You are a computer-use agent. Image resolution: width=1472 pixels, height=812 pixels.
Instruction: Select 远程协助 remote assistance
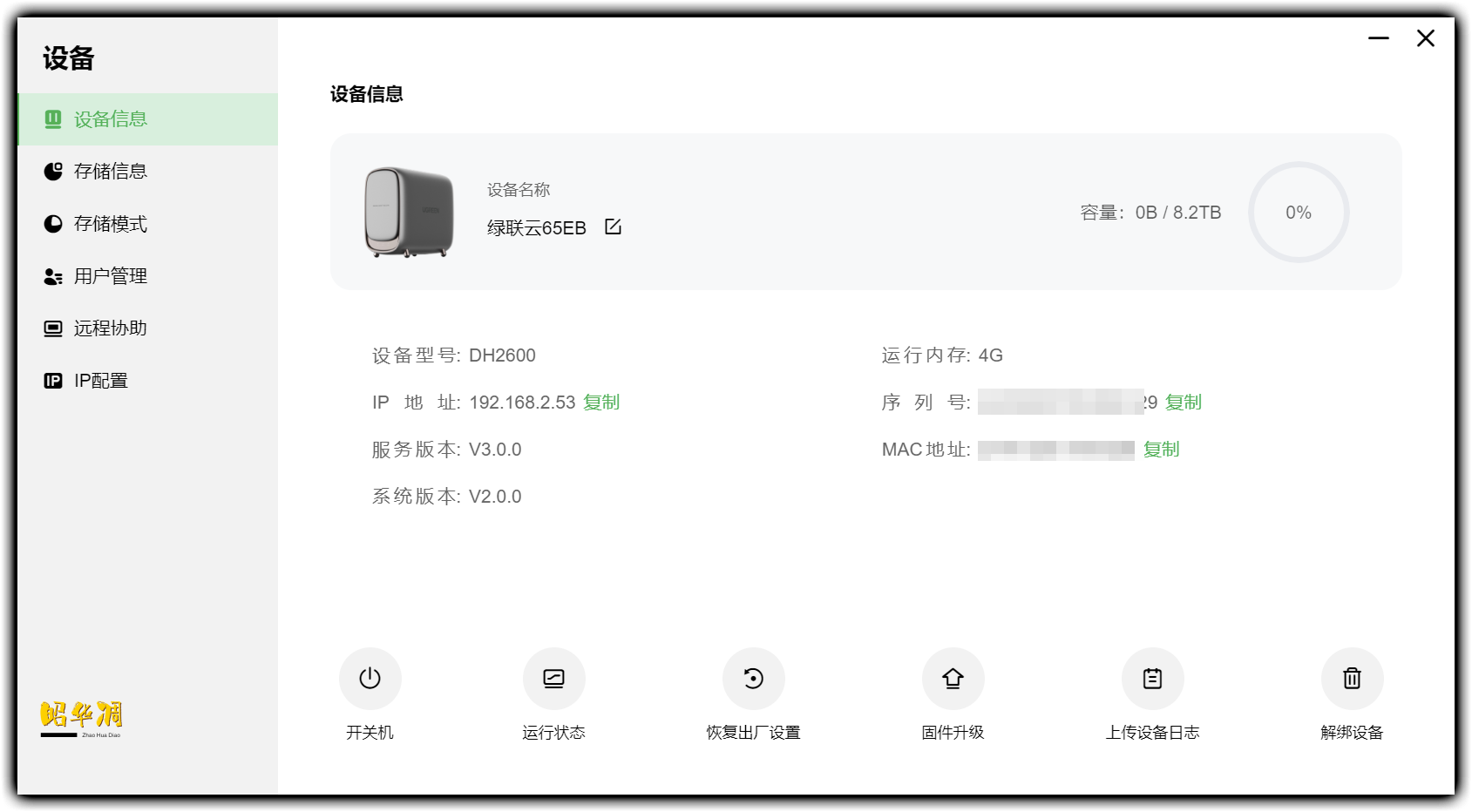[x=110, y=328]
